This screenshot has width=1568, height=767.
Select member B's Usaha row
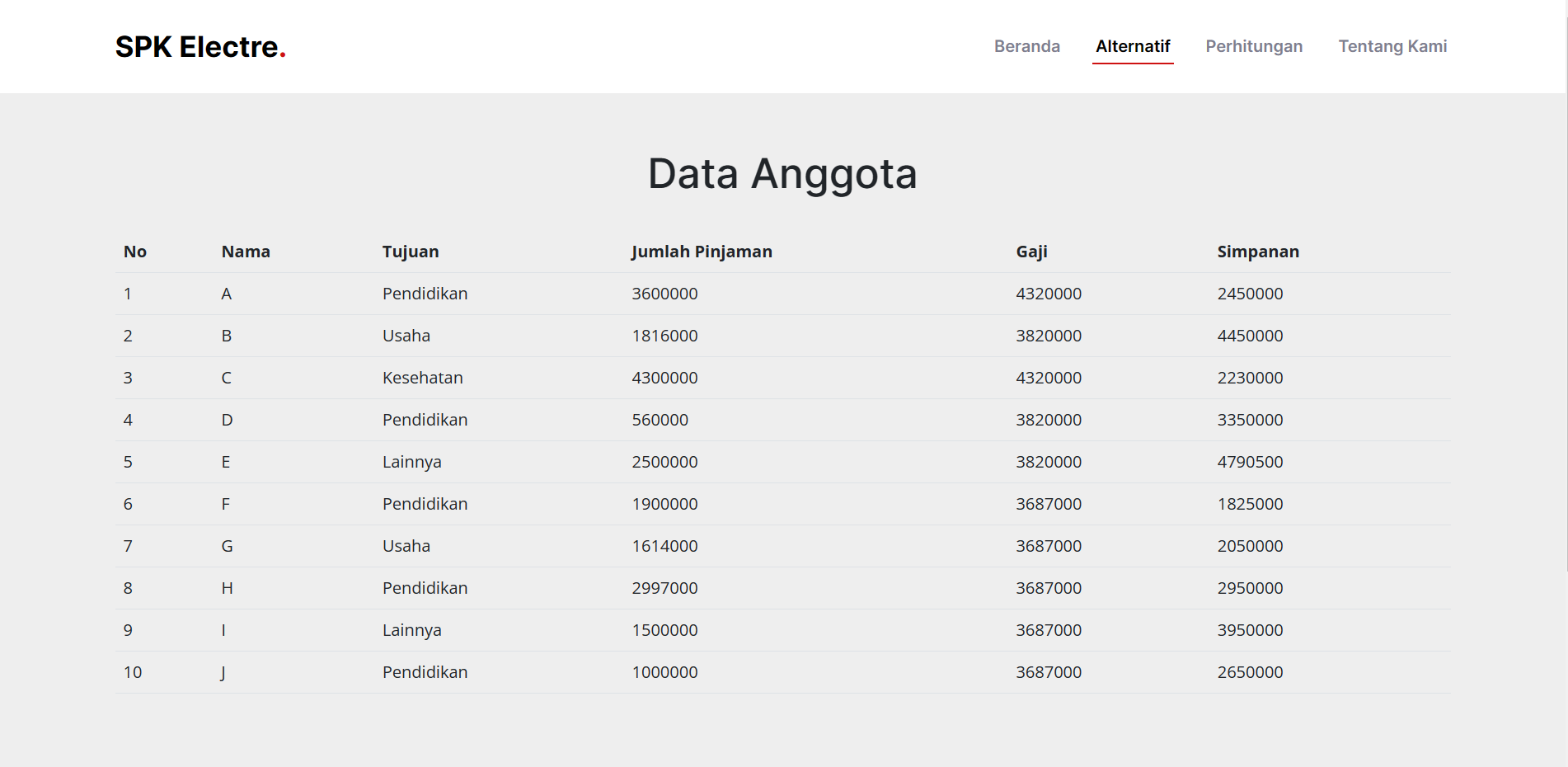pyautogui.click(x=406, y=336)
